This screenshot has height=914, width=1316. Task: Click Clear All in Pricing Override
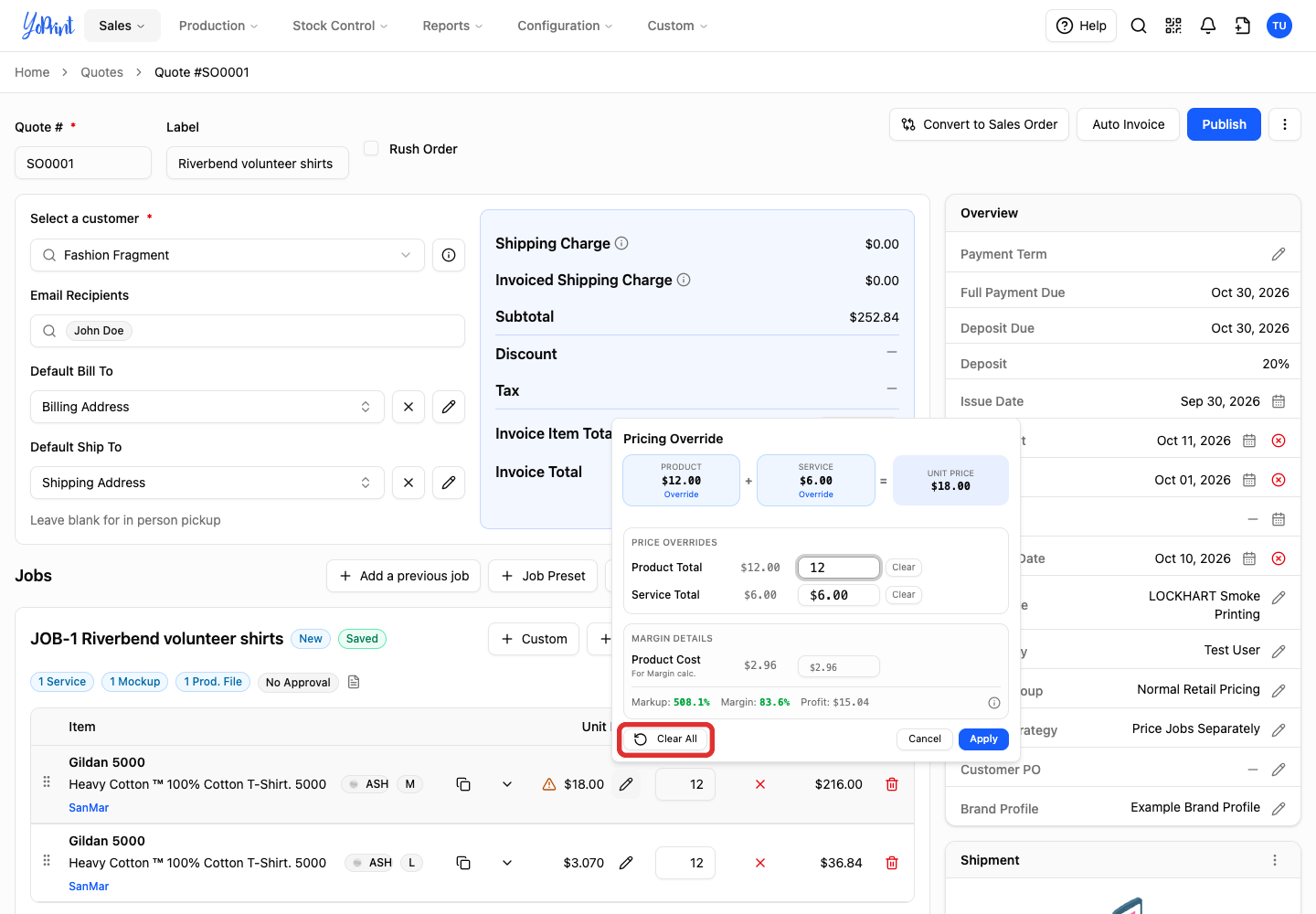pos(666,739)
